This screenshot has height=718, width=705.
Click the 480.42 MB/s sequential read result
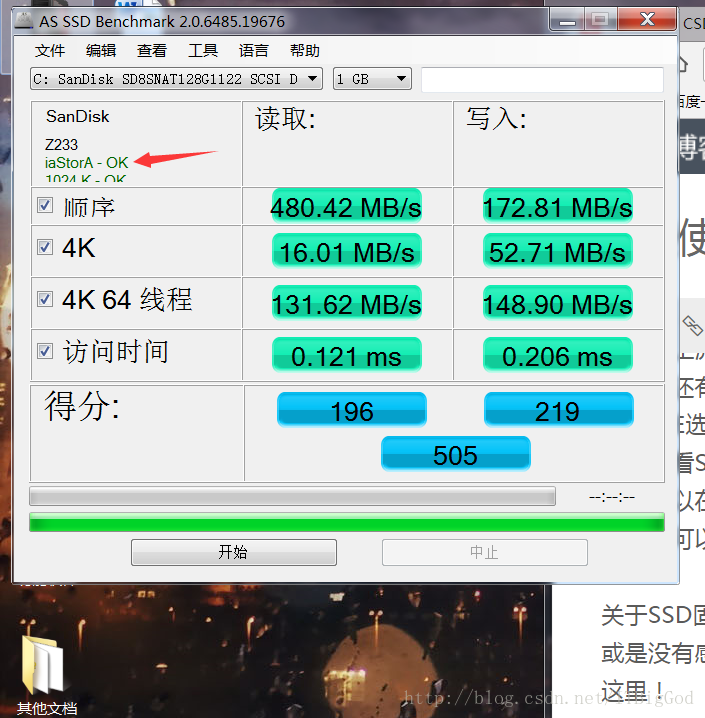pyautogui.click(x=347, y=207)
